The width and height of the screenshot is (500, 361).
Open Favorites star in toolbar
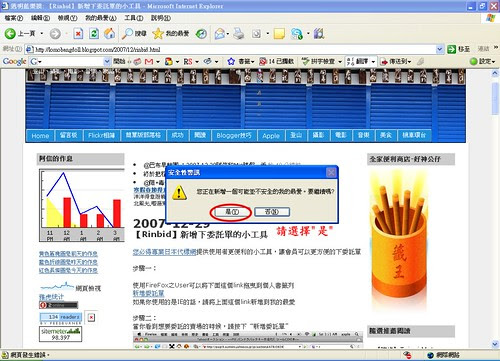(x=158, y=33)
